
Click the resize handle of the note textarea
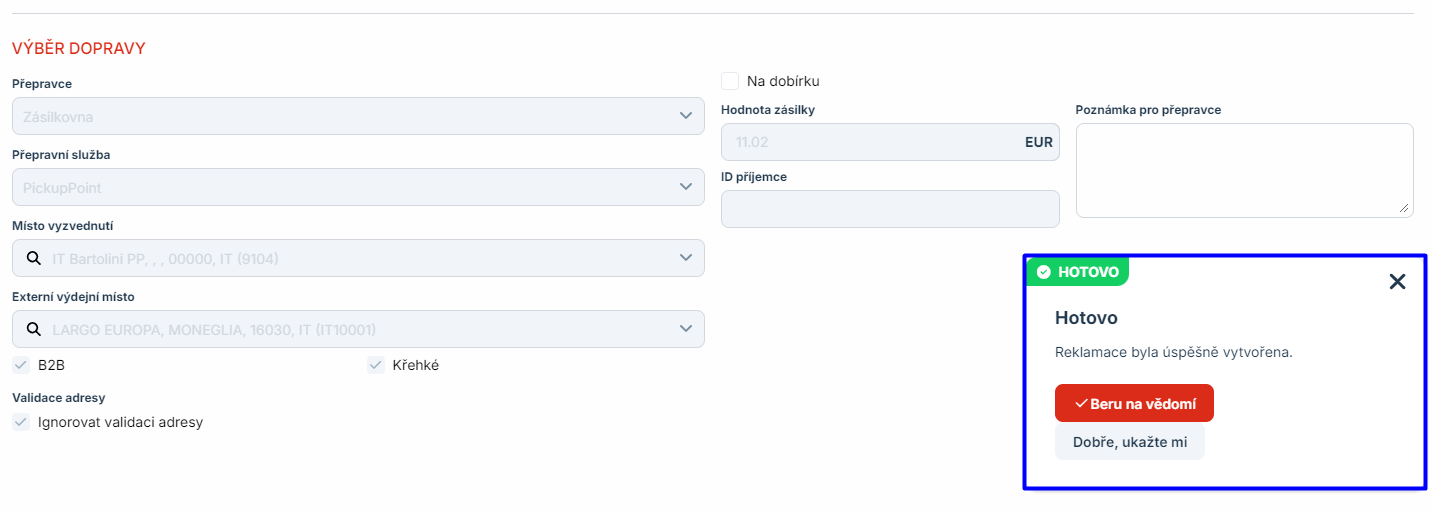(x=1405, y=208)
